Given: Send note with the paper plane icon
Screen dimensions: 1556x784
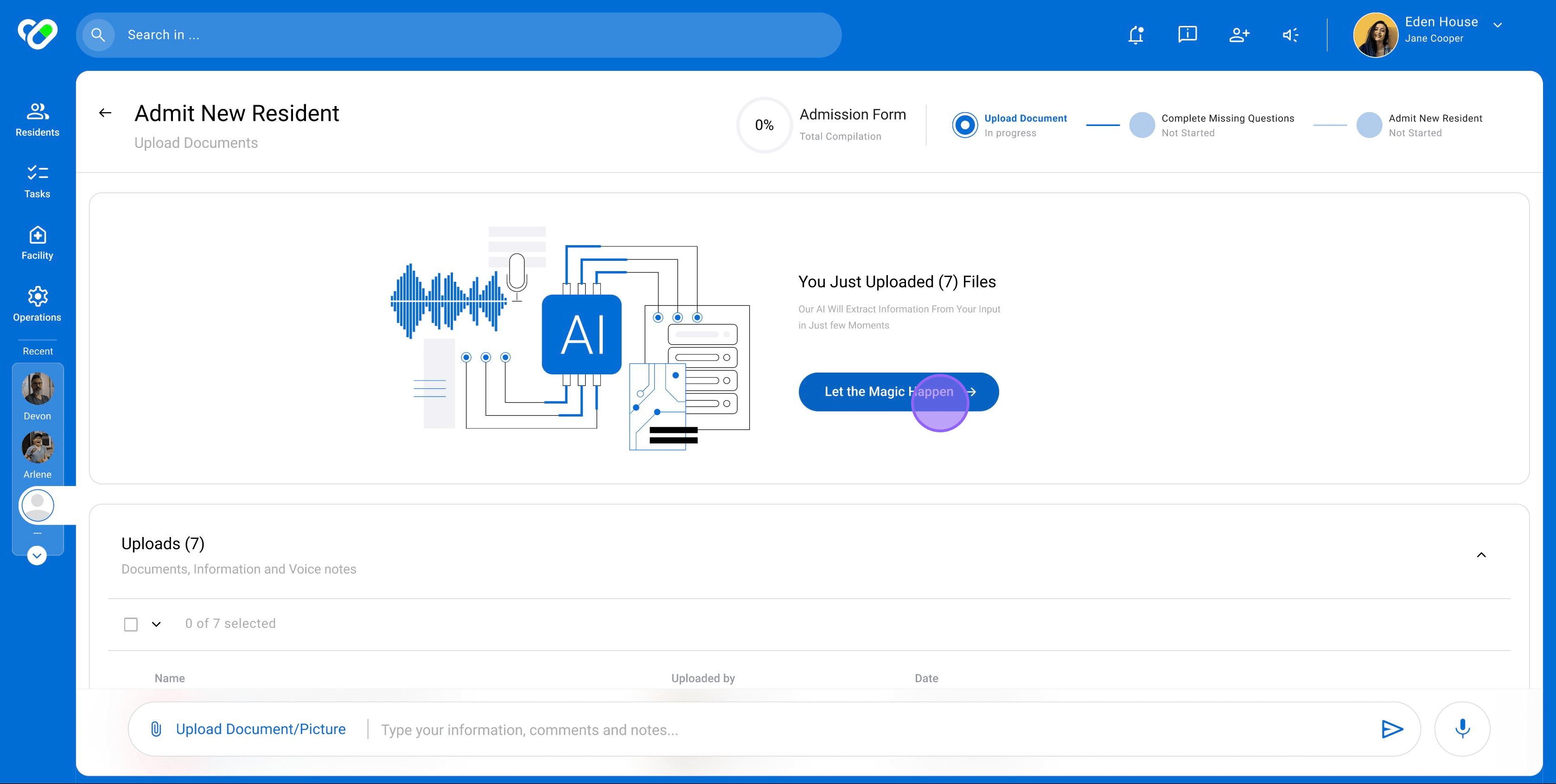Looking at the screenshot, I should 1392,729.
